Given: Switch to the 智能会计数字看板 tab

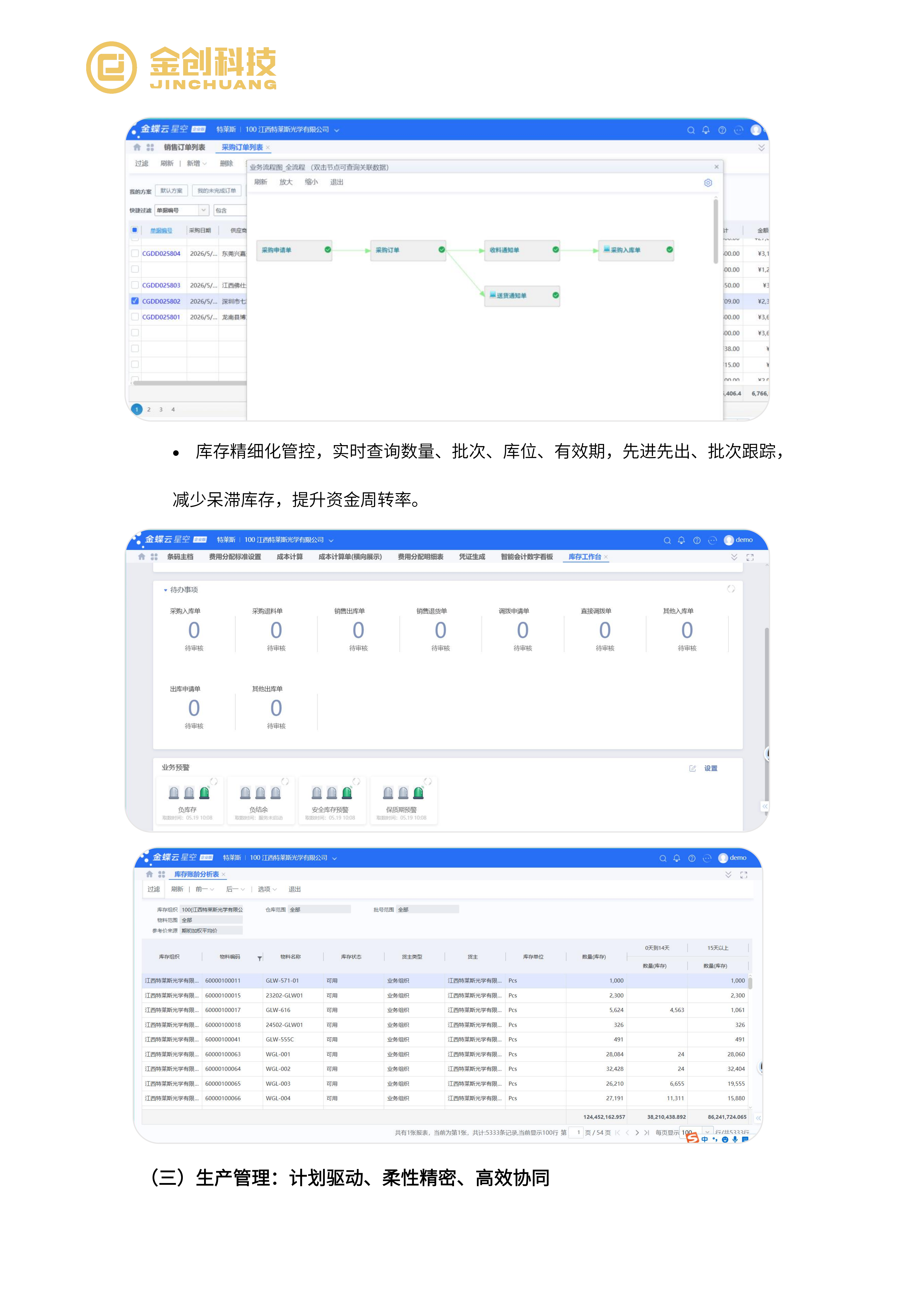Looking at the screenshot, I should click(527, 557).
